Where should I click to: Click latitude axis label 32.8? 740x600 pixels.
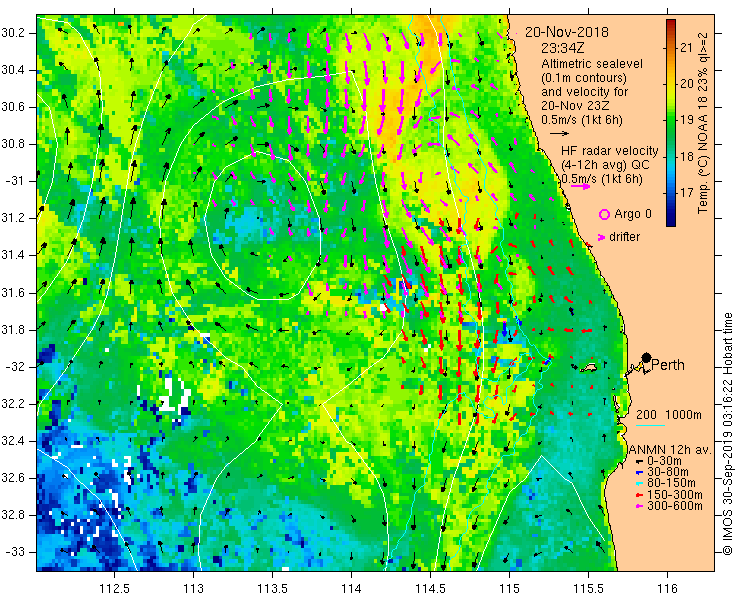coord(13,515)
